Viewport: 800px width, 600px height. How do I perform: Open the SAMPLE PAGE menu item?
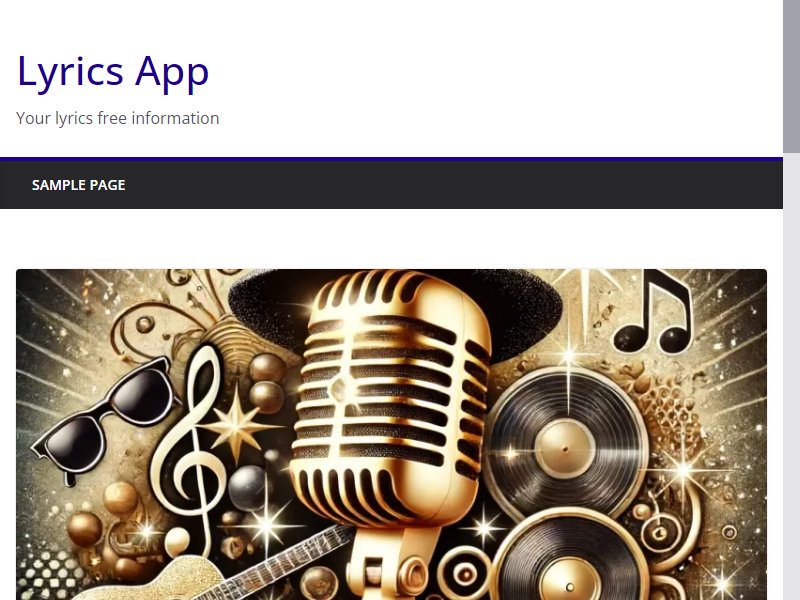point(79,185)
